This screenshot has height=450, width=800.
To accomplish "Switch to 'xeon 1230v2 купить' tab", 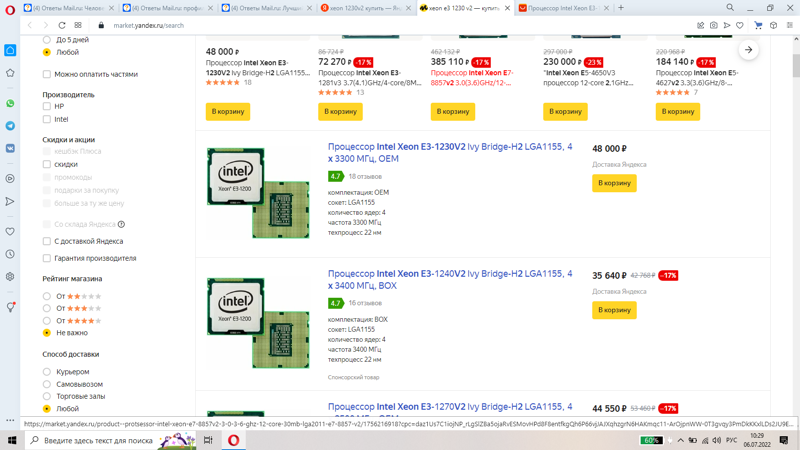I will [365, 8].
